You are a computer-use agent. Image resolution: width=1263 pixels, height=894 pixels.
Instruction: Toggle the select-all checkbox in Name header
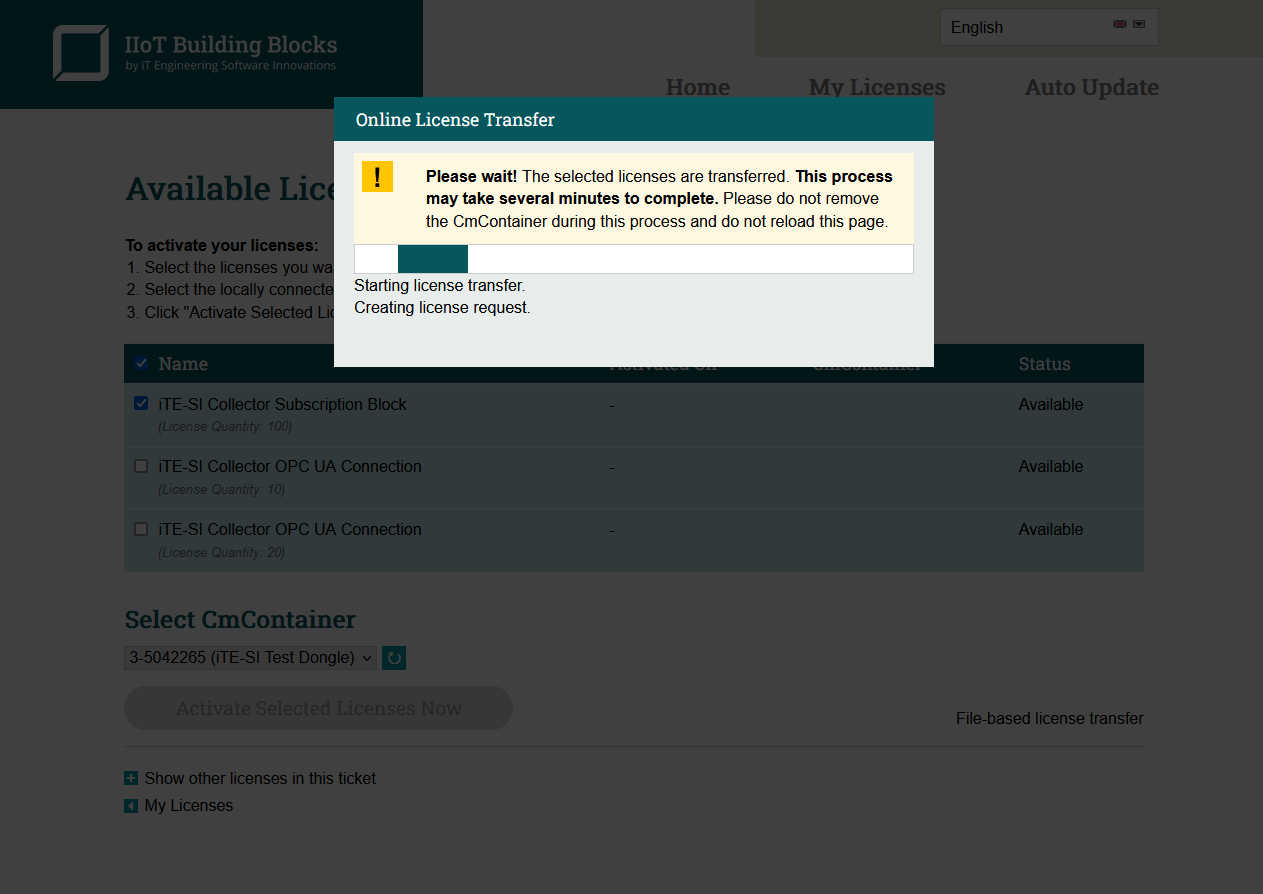tap(141, 363)
